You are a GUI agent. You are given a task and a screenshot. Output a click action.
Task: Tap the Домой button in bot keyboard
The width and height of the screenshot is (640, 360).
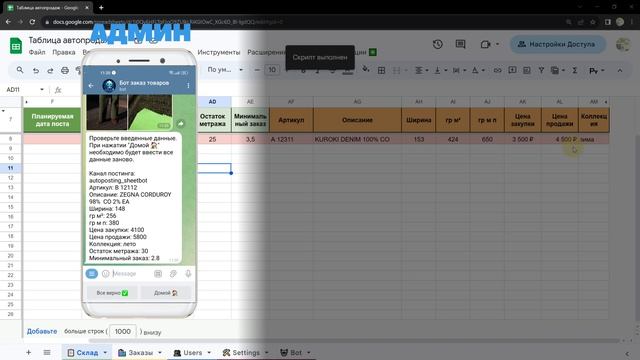166,293
